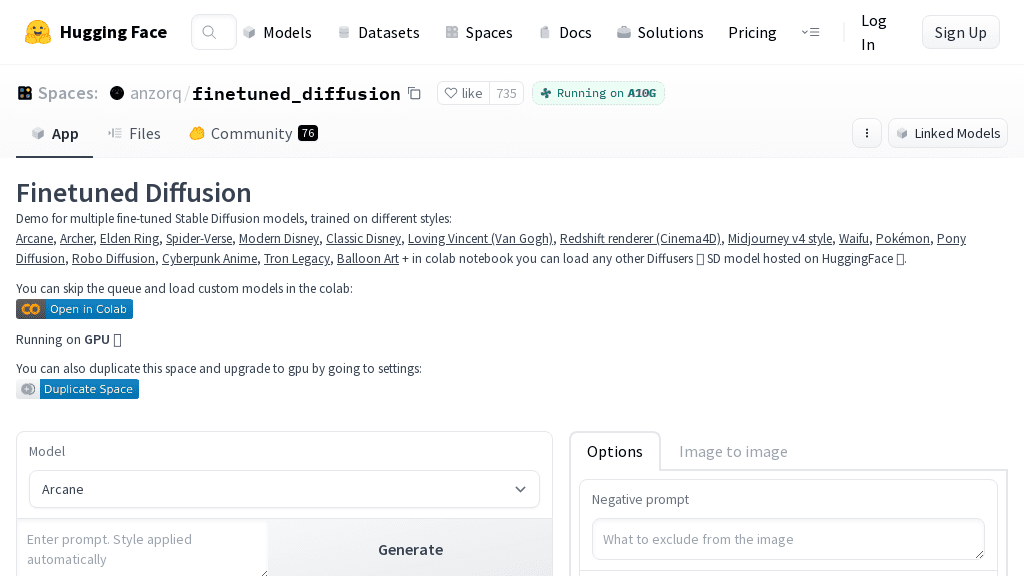The image size is (1024, 576).
Task: Copy the space name with the copy icon
Action: [x=414, y=93]
